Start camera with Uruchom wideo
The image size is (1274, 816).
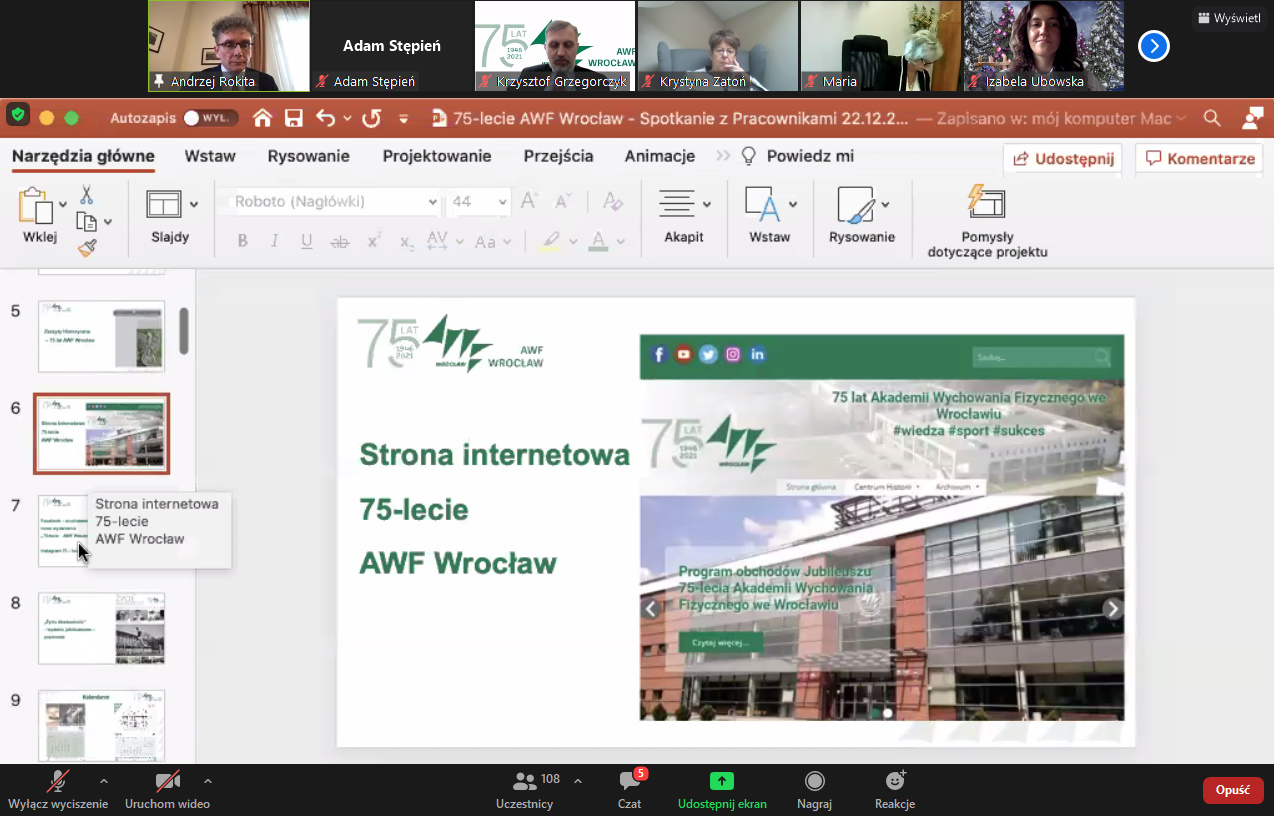pyautogui.click(x=167, y=790)
